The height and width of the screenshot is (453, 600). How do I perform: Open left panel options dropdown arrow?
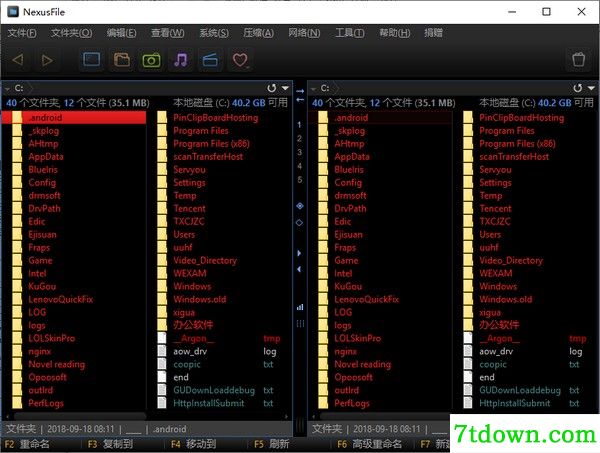point(285,88)
